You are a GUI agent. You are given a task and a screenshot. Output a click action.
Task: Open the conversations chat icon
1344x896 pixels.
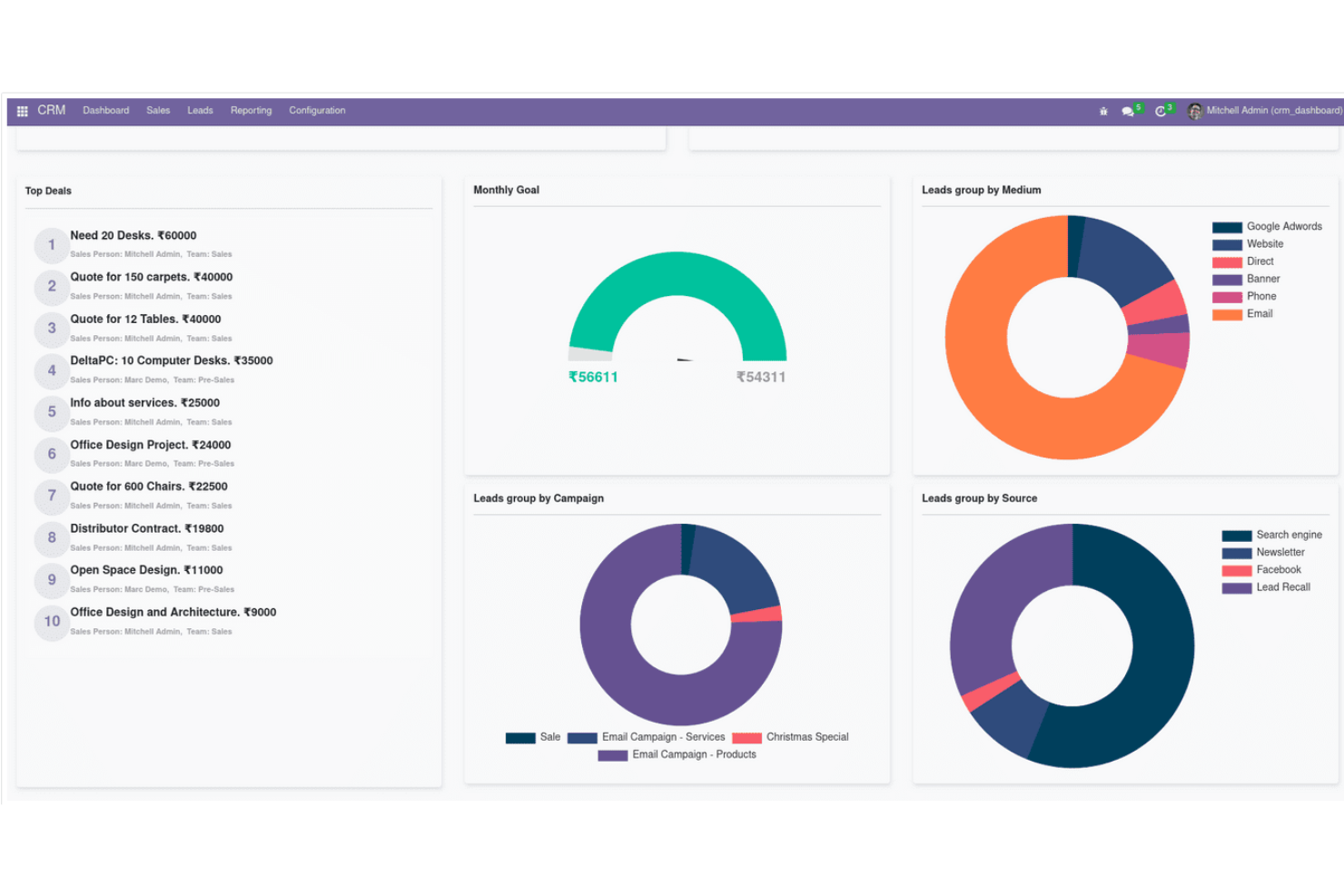[1128, 111]
